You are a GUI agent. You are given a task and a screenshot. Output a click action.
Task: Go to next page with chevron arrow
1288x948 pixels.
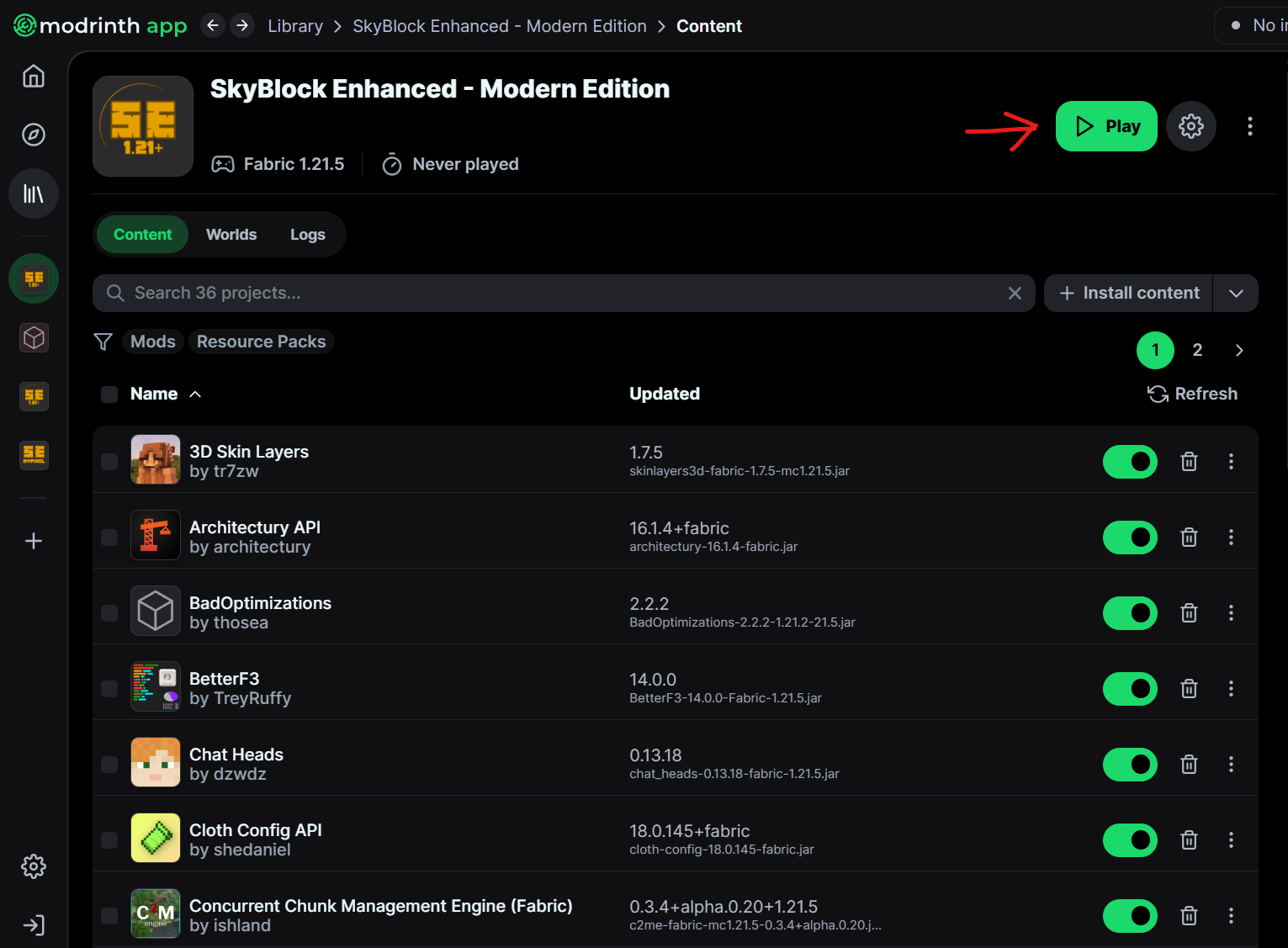point(1239,350)
